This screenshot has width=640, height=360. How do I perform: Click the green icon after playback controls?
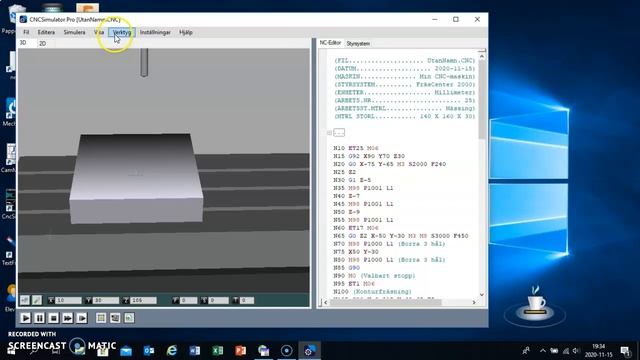pos(129,318)
